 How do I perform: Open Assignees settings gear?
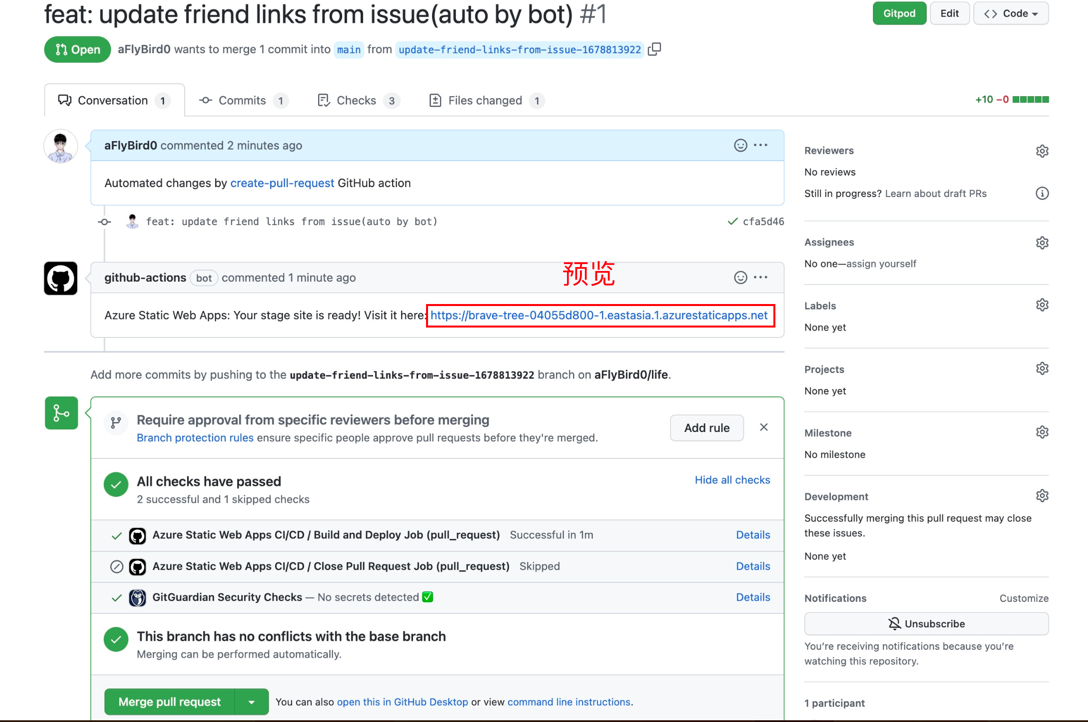click(x=1042, y=243)
